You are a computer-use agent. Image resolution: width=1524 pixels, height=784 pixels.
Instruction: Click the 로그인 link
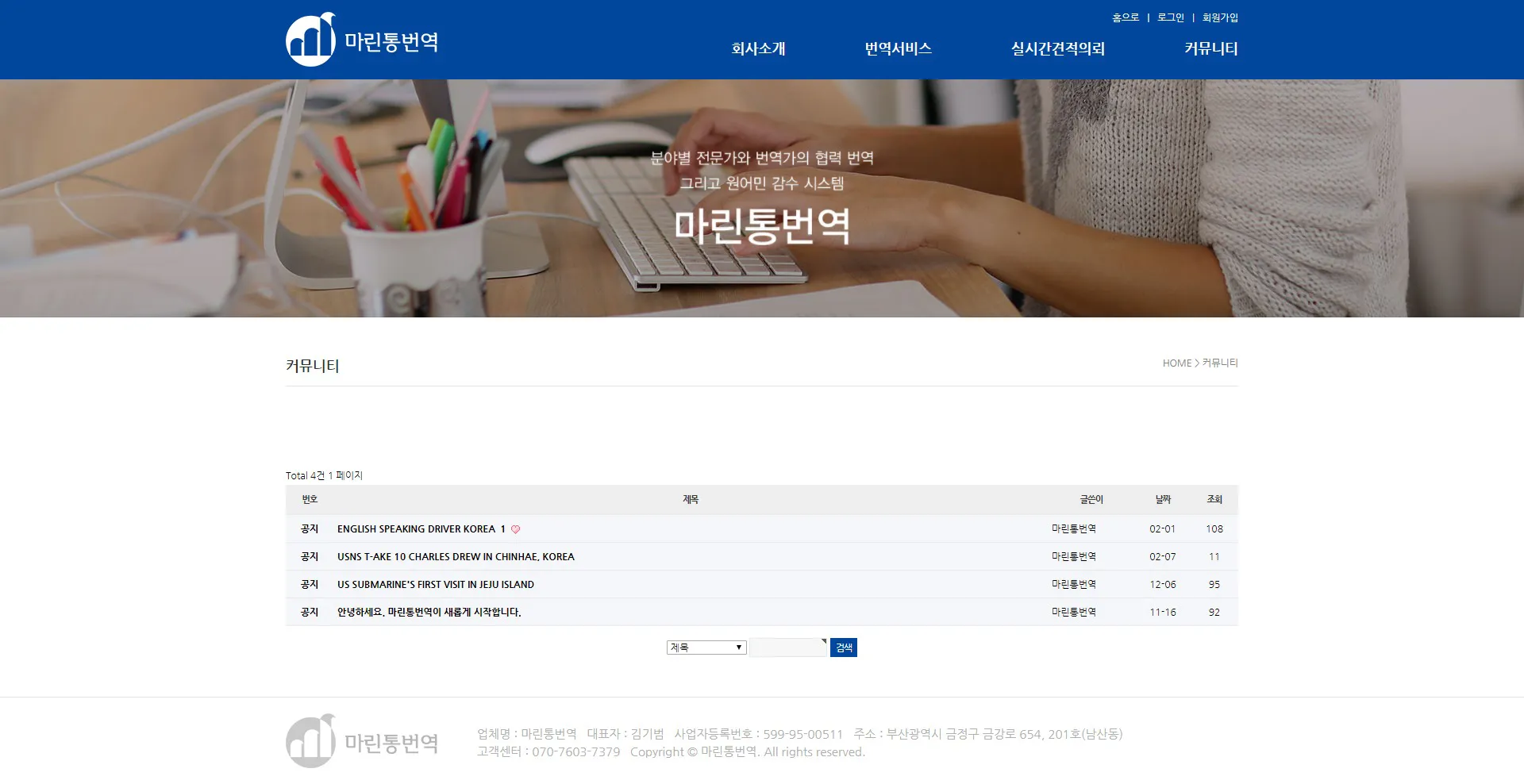(x=1170, y=17)
